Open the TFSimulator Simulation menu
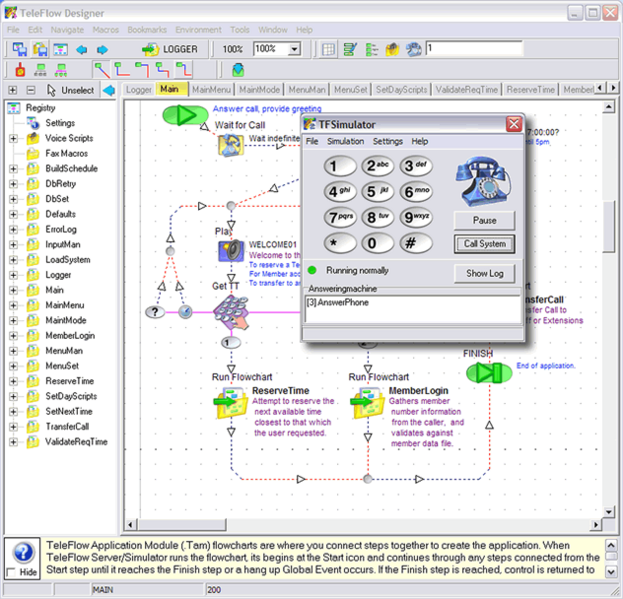Screen dimensions: 623x599 345,141
